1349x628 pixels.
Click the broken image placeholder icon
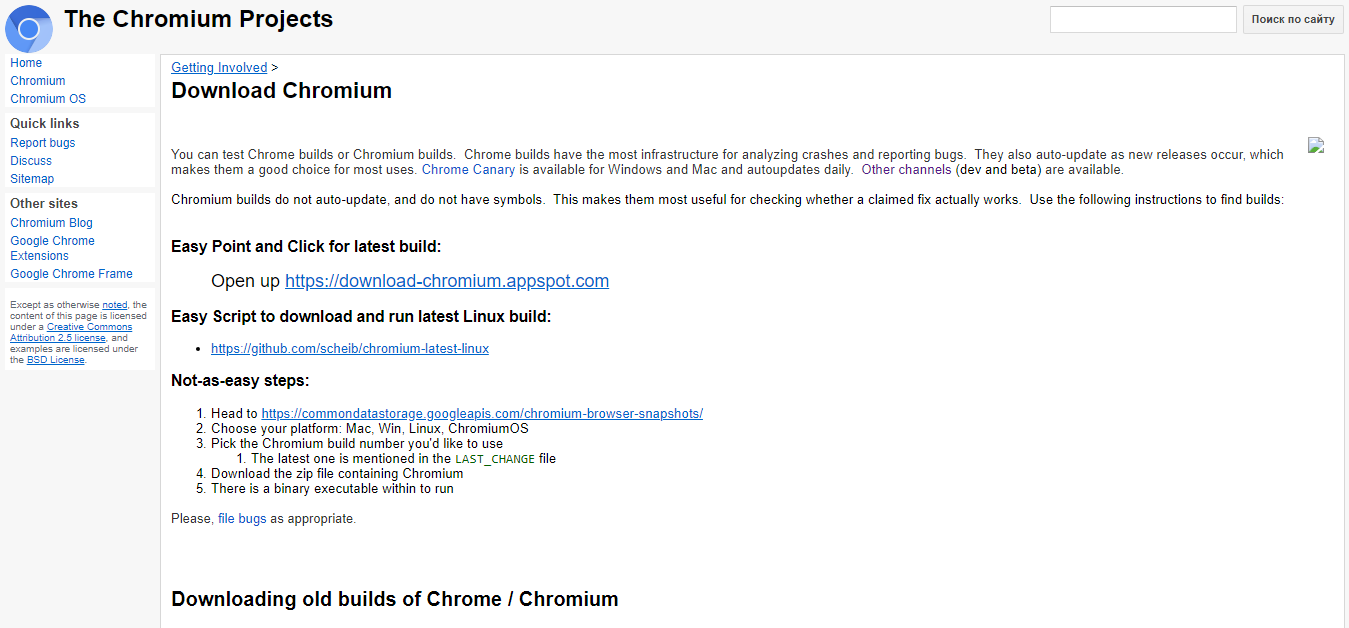click(1315, 144)
